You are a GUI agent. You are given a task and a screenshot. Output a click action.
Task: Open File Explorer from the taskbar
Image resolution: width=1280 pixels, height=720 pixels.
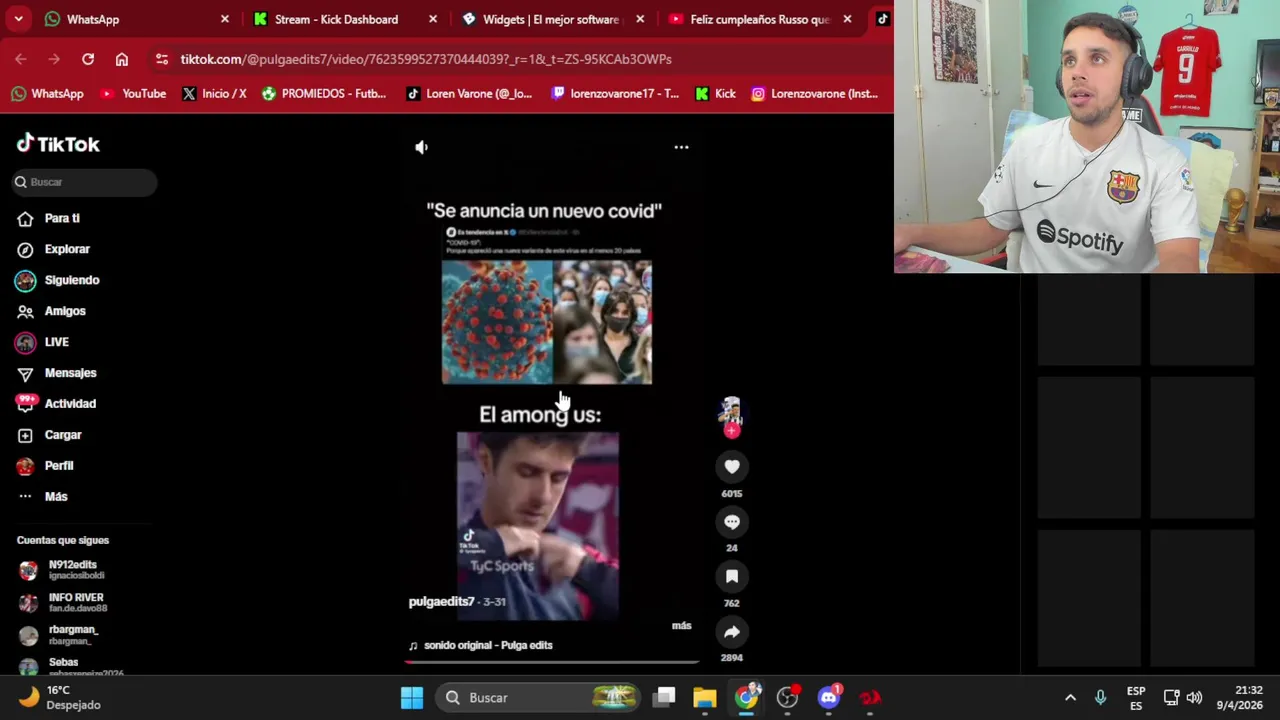tap(705, 698)
